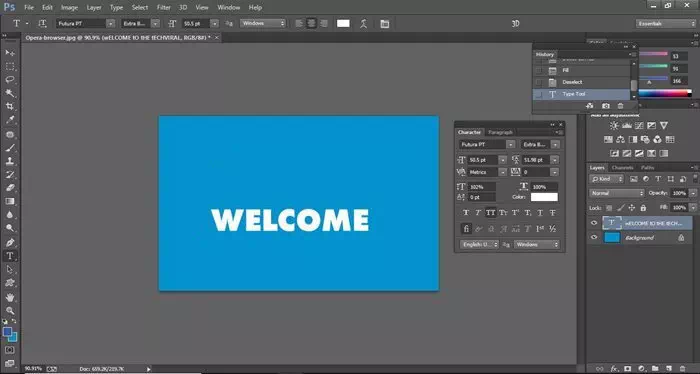Toggle Strikethrough in Character panel
Viewport: 700px width, 374px height.
[x=553, y=213]
